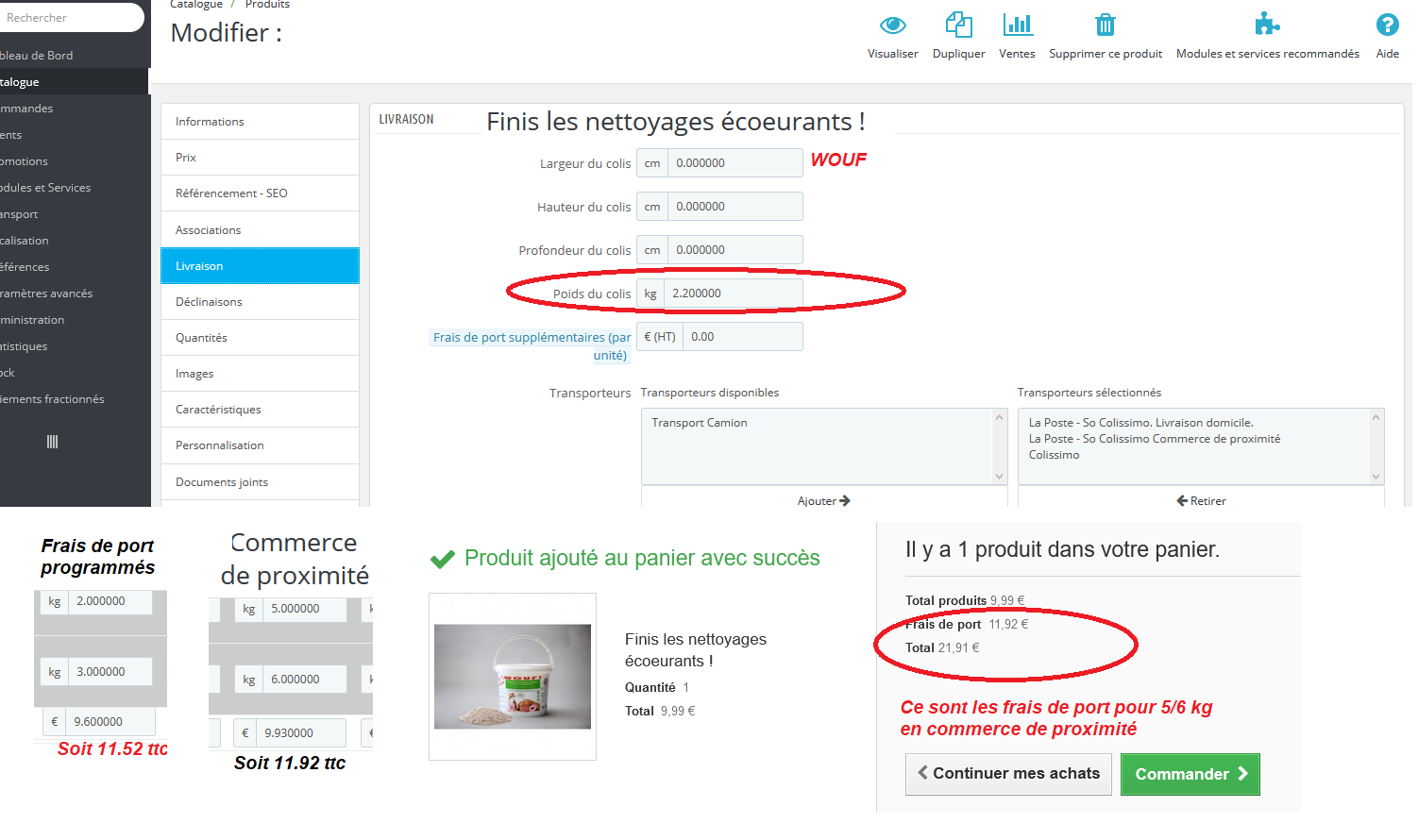
Task: Collapse the sidebar menu with the bars icon
Action: (52, 442)
